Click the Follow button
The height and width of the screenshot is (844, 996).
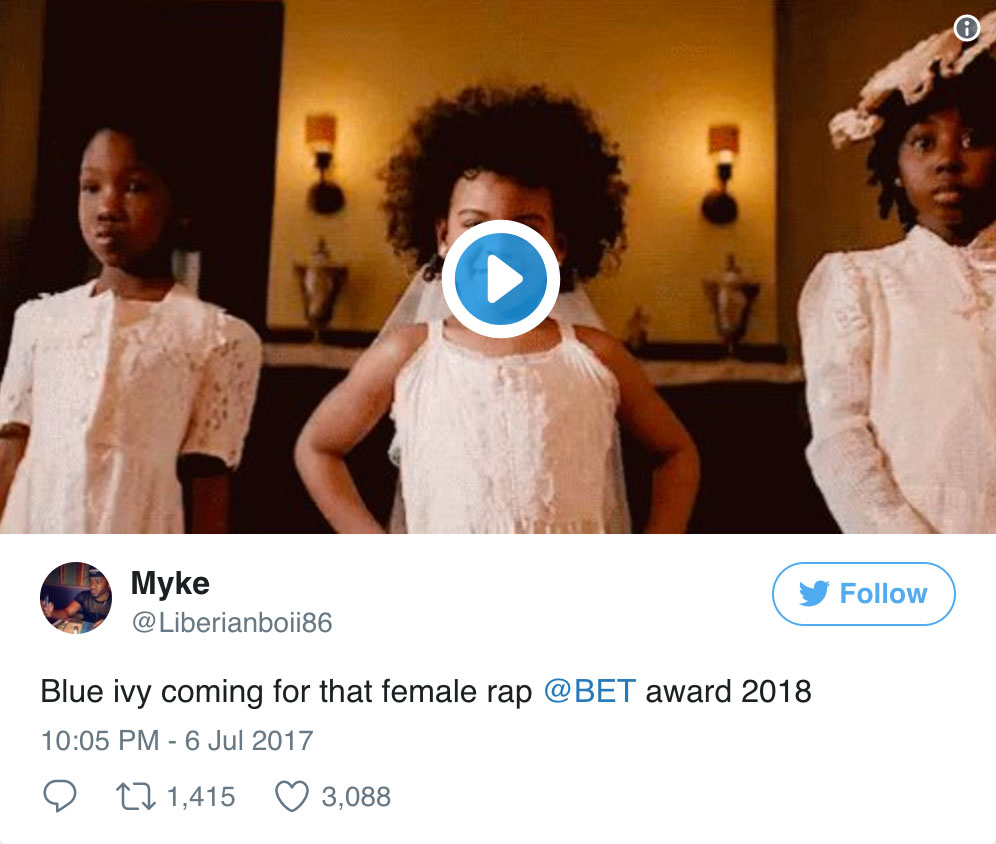[x=863, y=594]
